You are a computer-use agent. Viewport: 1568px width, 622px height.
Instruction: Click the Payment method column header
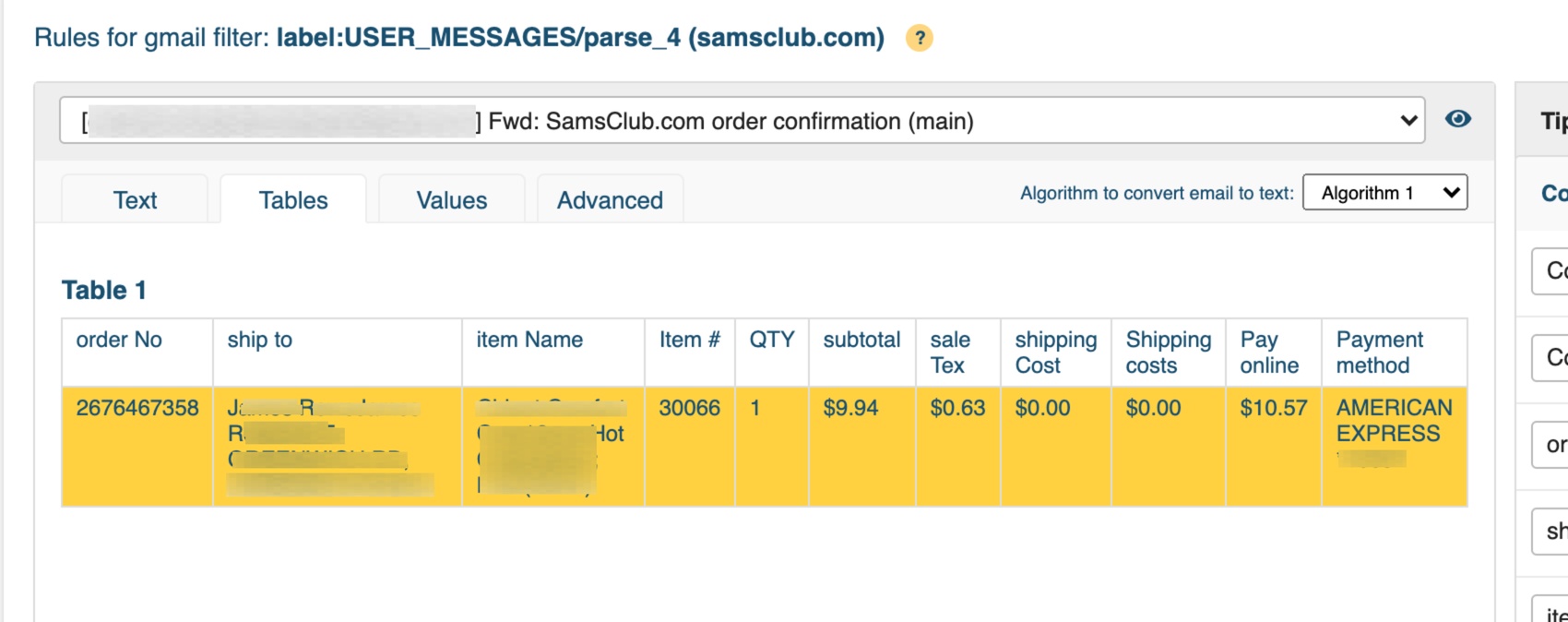click(1379, 353)
